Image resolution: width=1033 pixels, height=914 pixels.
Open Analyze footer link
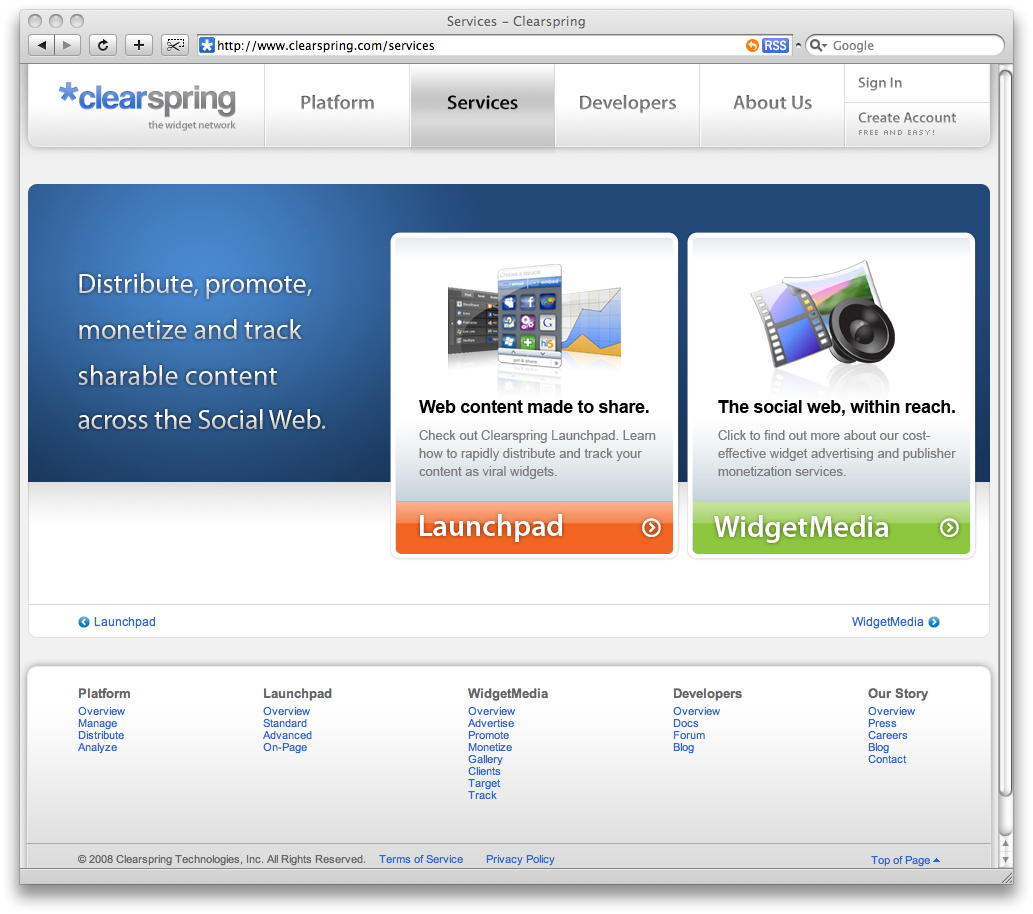click(98, 747)
